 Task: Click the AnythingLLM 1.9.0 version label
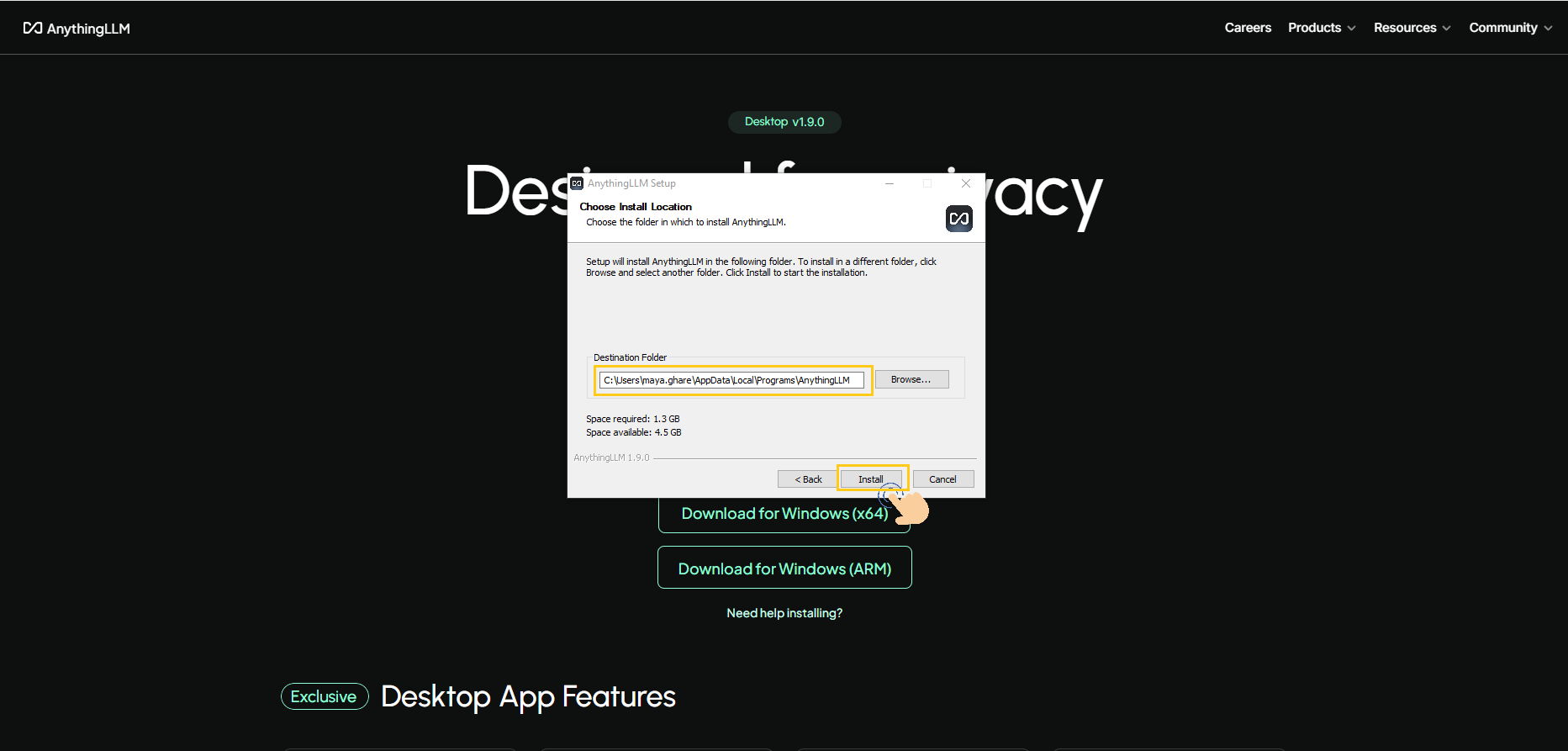coord(611,457)
